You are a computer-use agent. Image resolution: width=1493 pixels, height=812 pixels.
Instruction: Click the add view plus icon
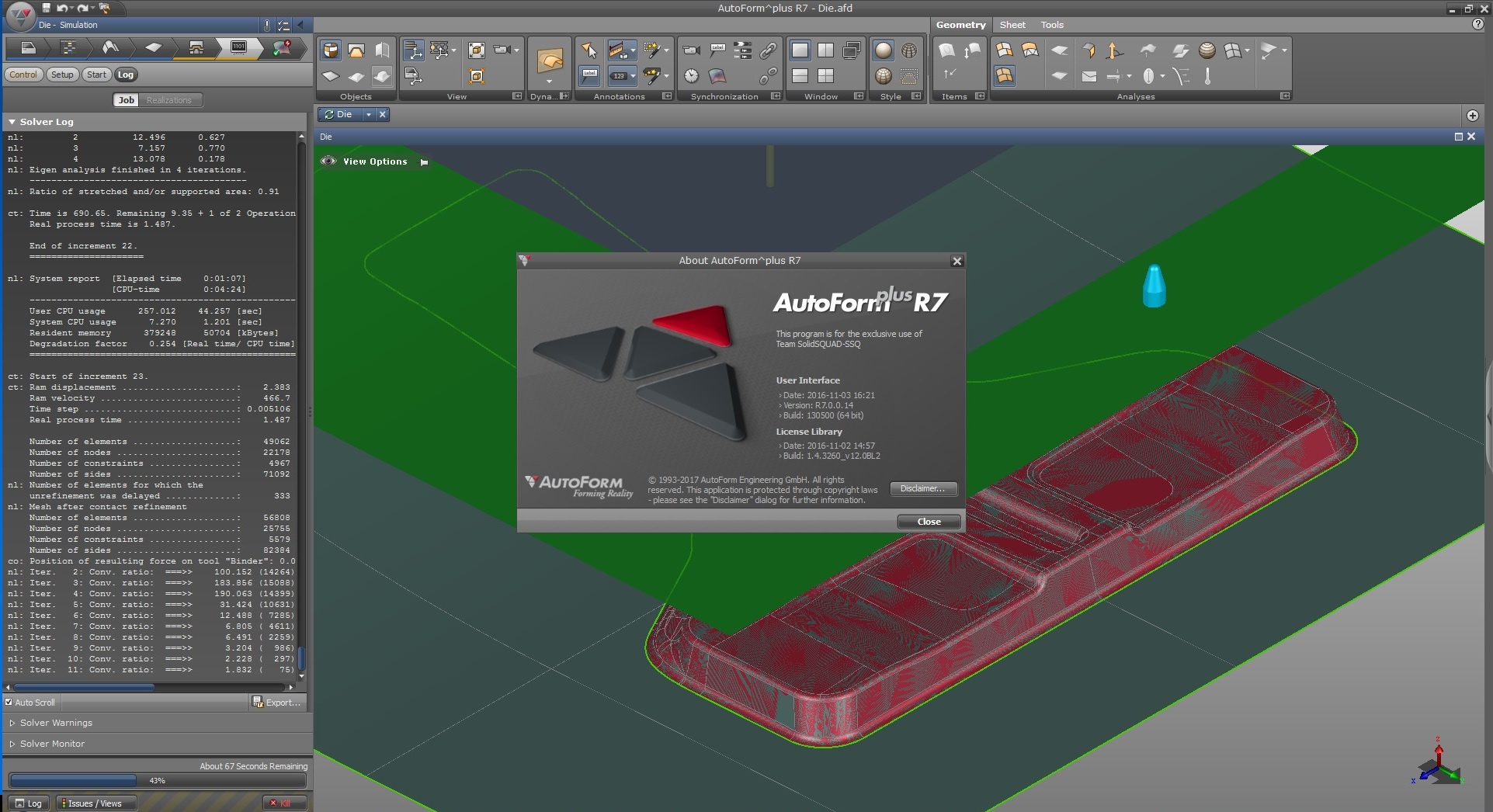click(x=1472, y=116)
